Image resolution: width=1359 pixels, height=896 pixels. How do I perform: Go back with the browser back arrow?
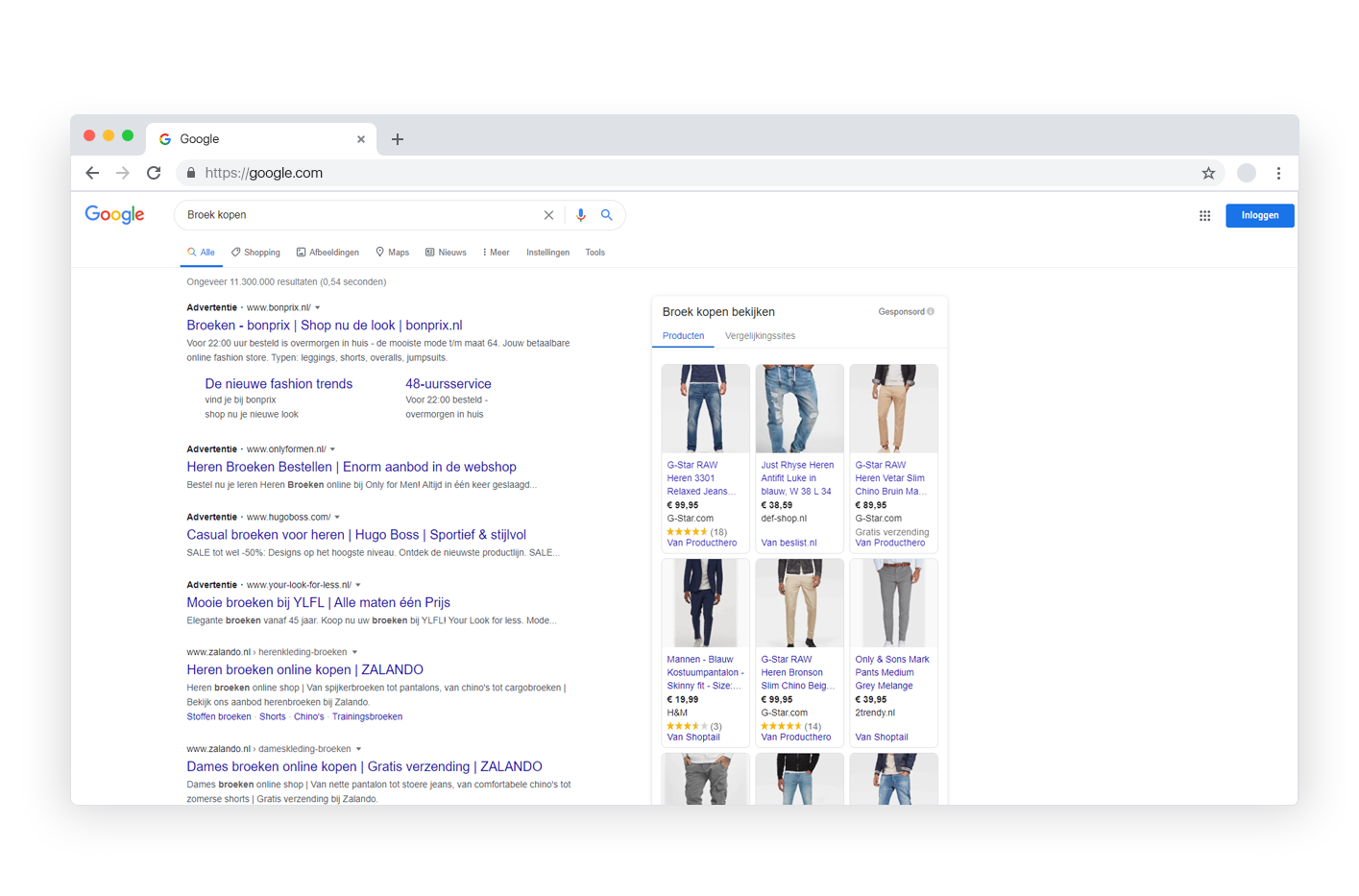point(92,173)
